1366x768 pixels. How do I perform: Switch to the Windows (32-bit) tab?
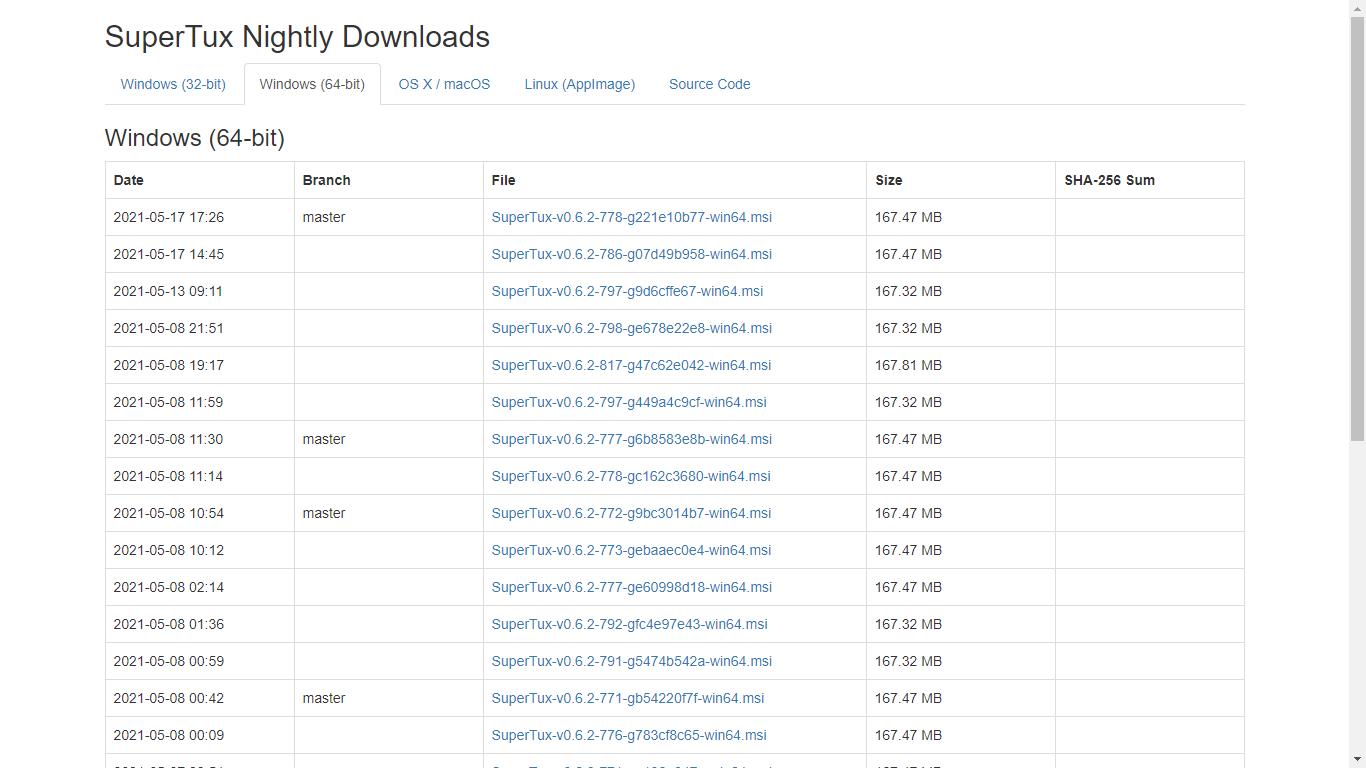tap(173, 84)
